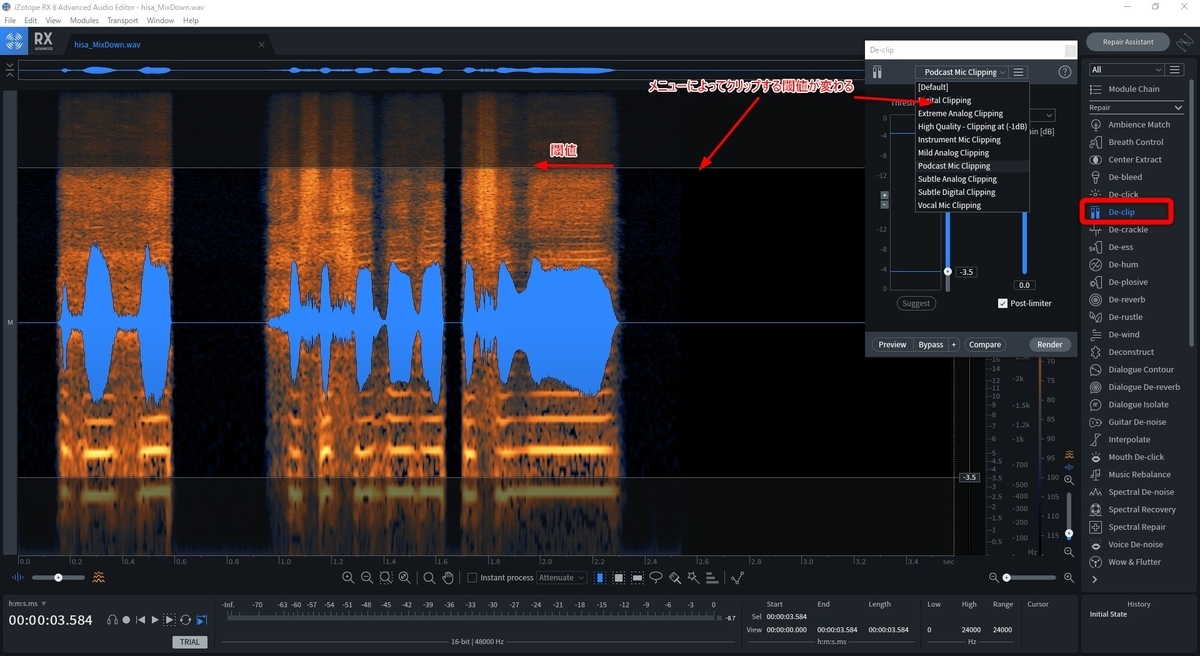Open Podcast Mic Clipping preset dropdown
1200x656 pixels.
[x=961, y=72]
